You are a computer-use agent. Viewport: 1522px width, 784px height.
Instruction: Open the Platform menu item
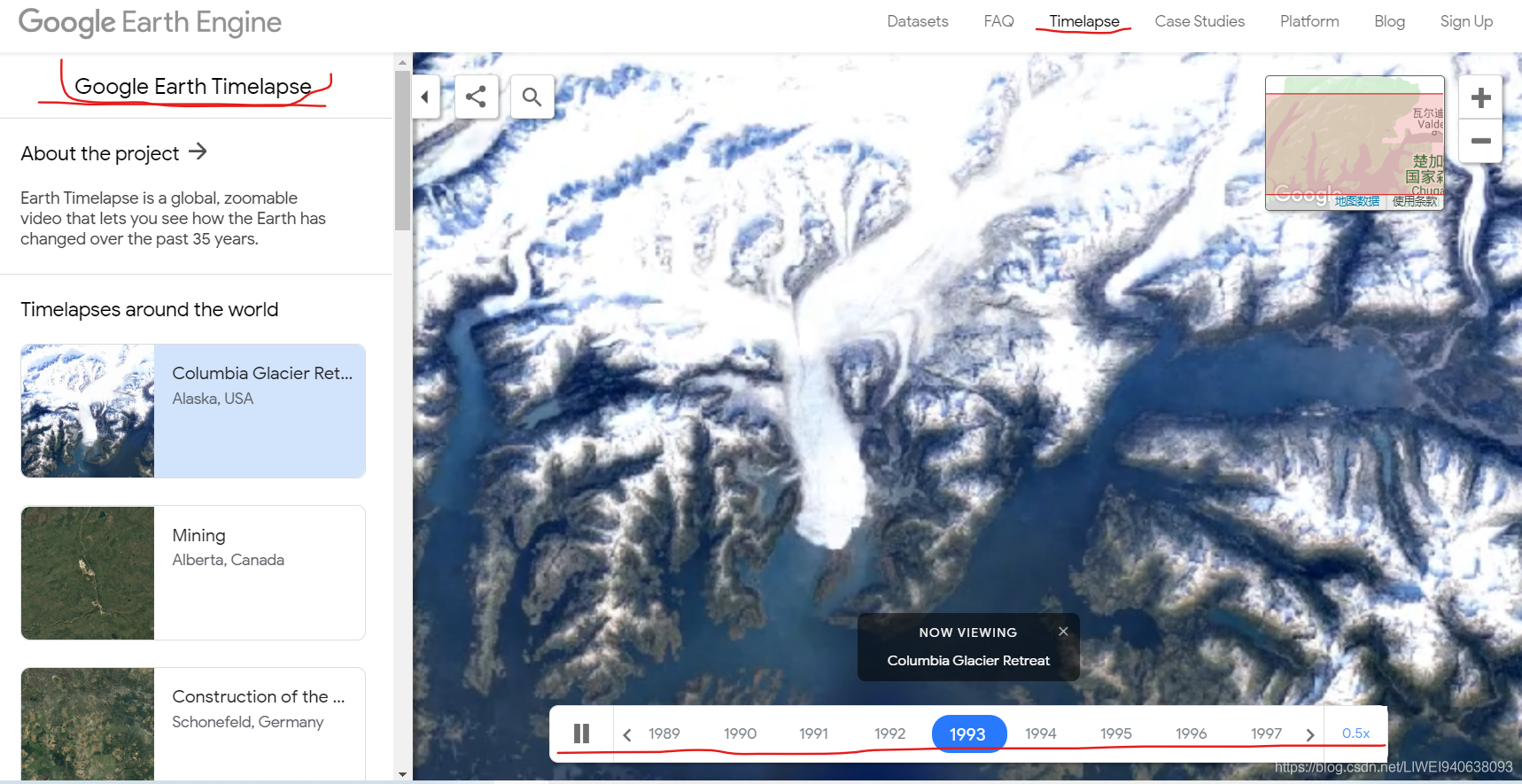pyautogui.click(x=1309, y=21)
